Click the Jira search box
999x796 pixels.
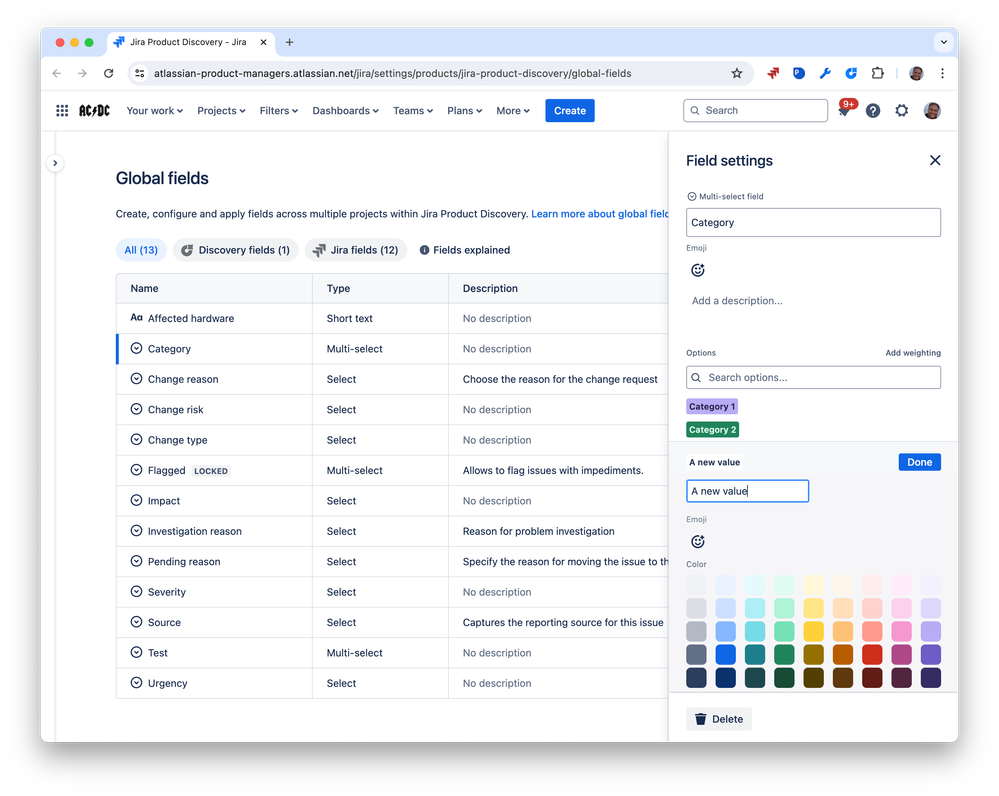[x=756, y=111]
